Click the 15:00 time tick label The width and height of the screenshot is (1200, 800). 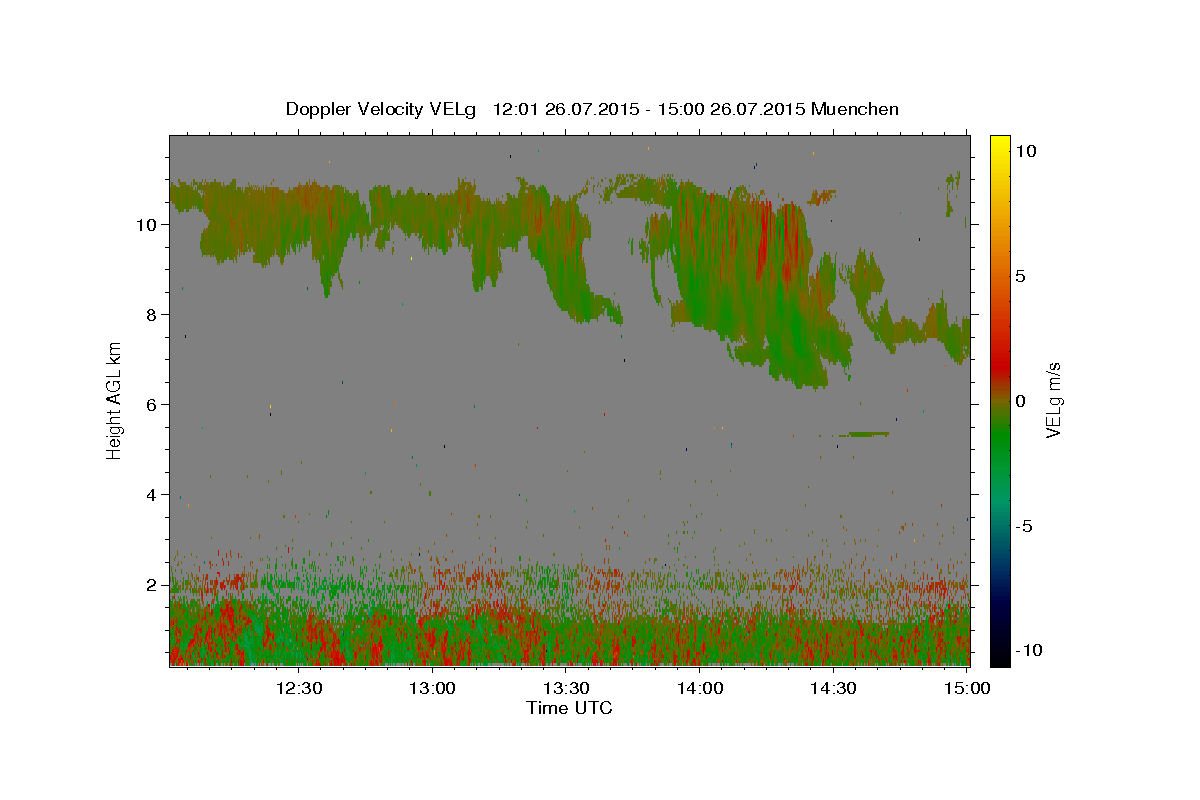(967, 688)
